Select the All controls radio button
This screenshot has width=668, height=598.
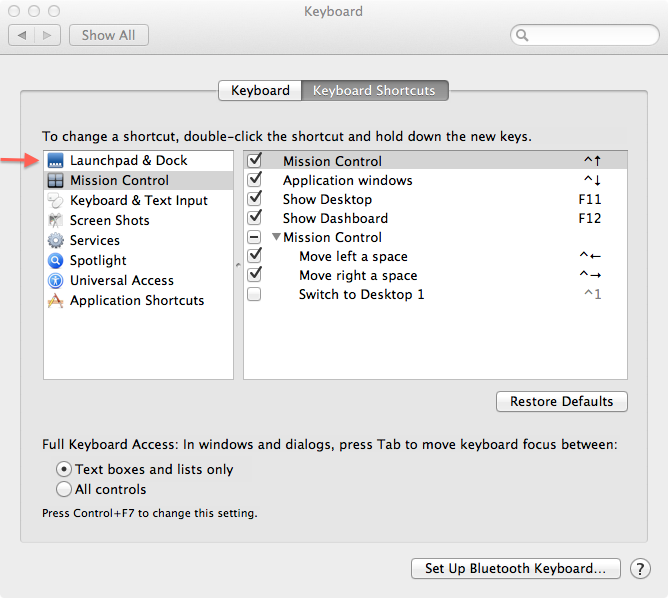coord(64,490)
